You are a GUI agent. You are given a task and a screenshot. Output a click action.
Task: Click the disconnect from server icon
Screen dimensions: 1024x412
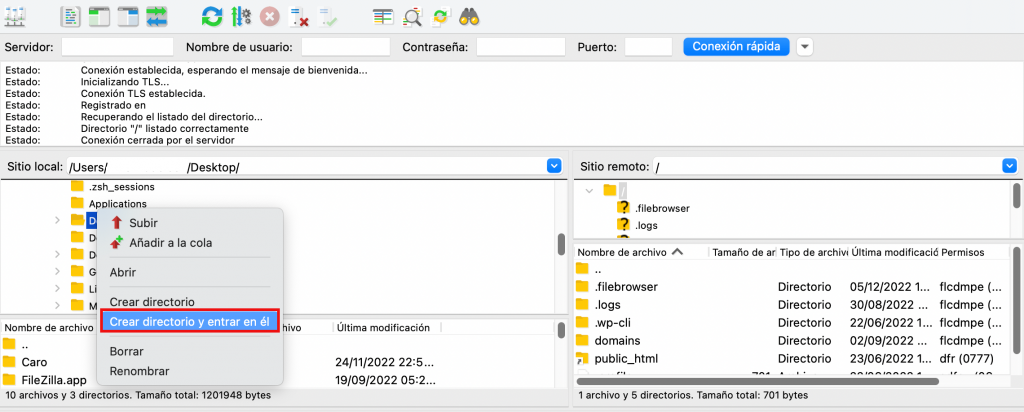pos(299,16)
